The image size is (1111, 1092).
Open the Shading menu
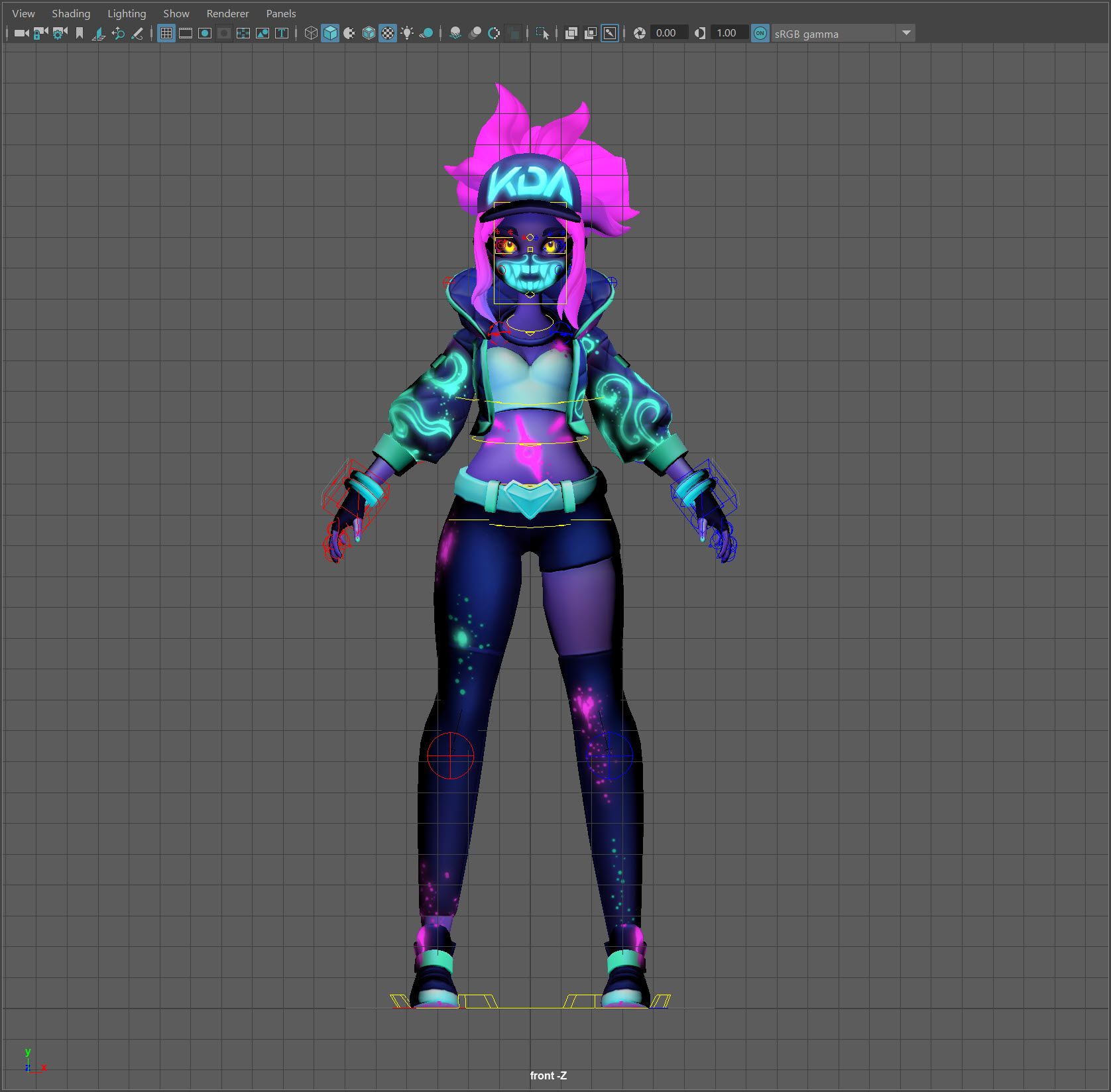click(71, 13)
